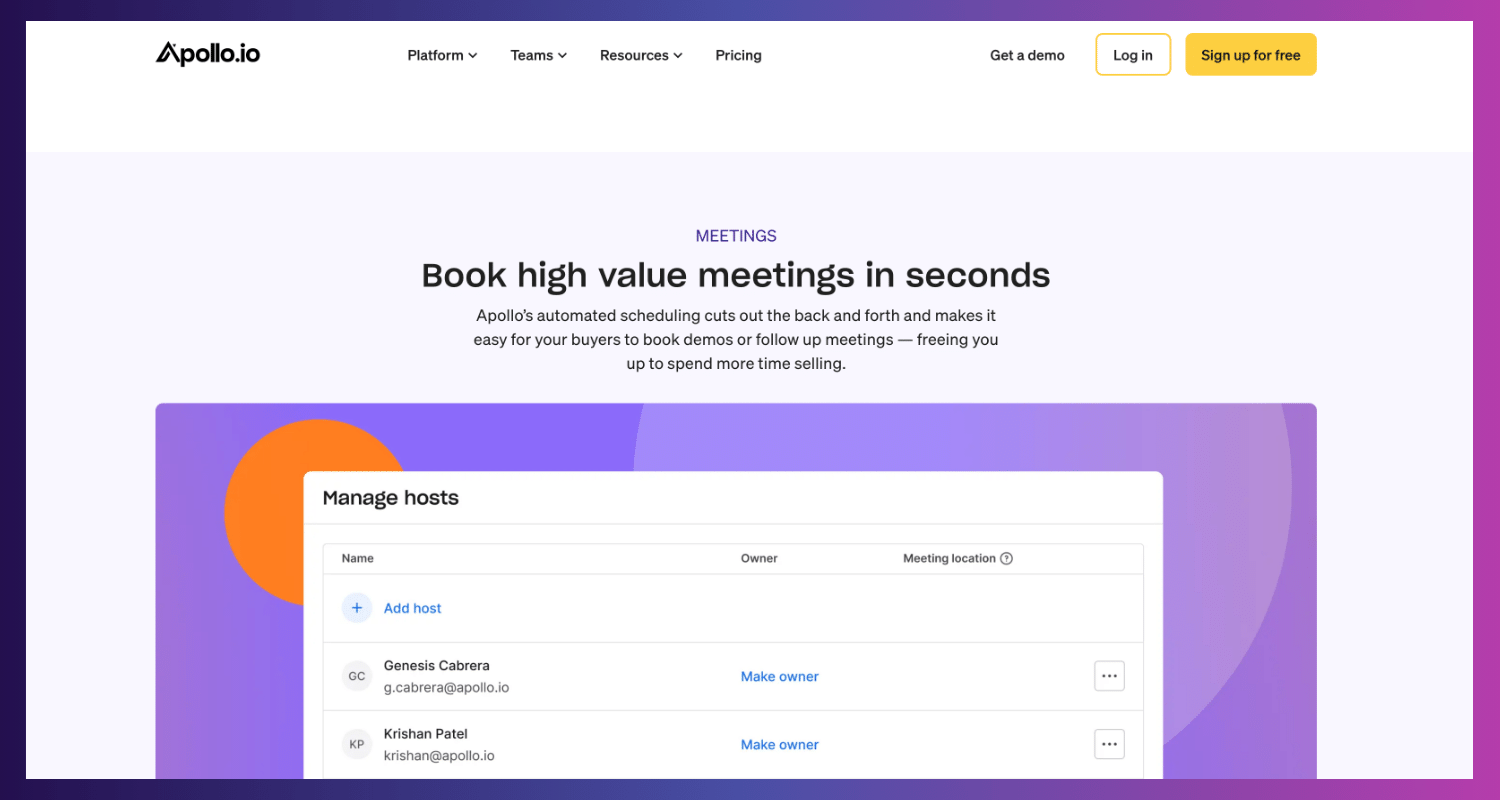Click the email krishan@apollo.io
Viewport: 1500px width, 800px height.
coord(439,756)
